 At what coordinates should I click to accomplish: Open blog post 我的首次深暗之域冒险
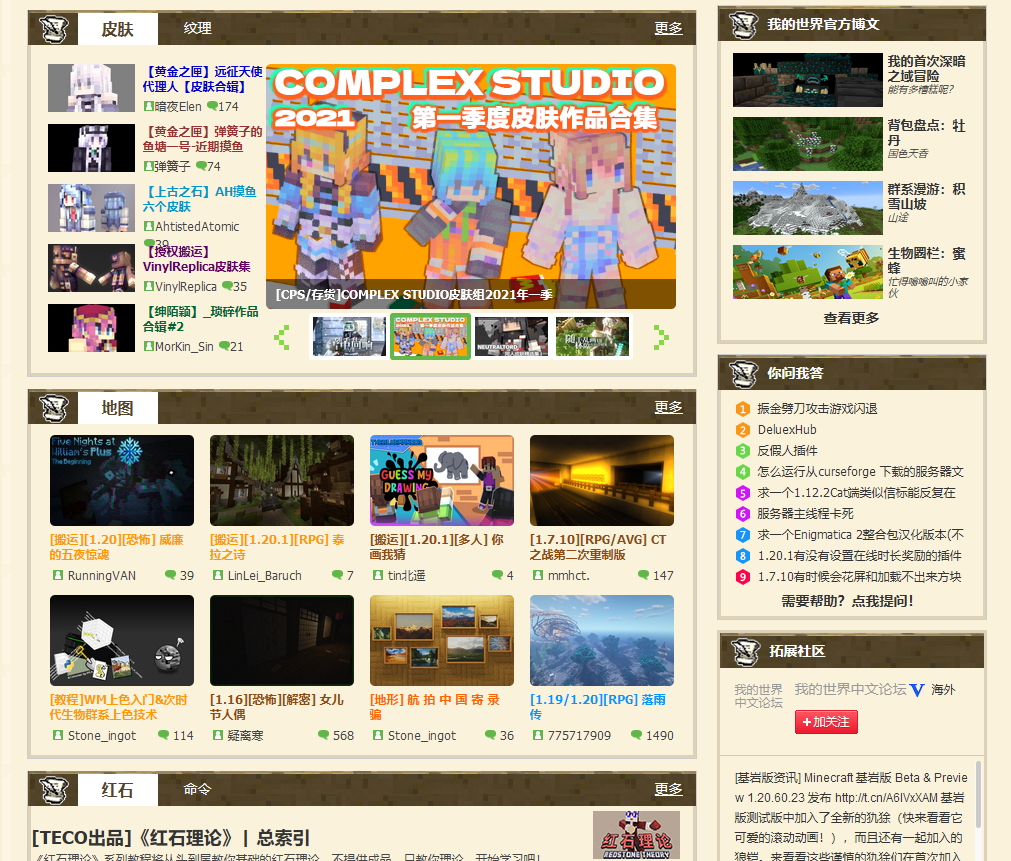[x=926, y=68]
